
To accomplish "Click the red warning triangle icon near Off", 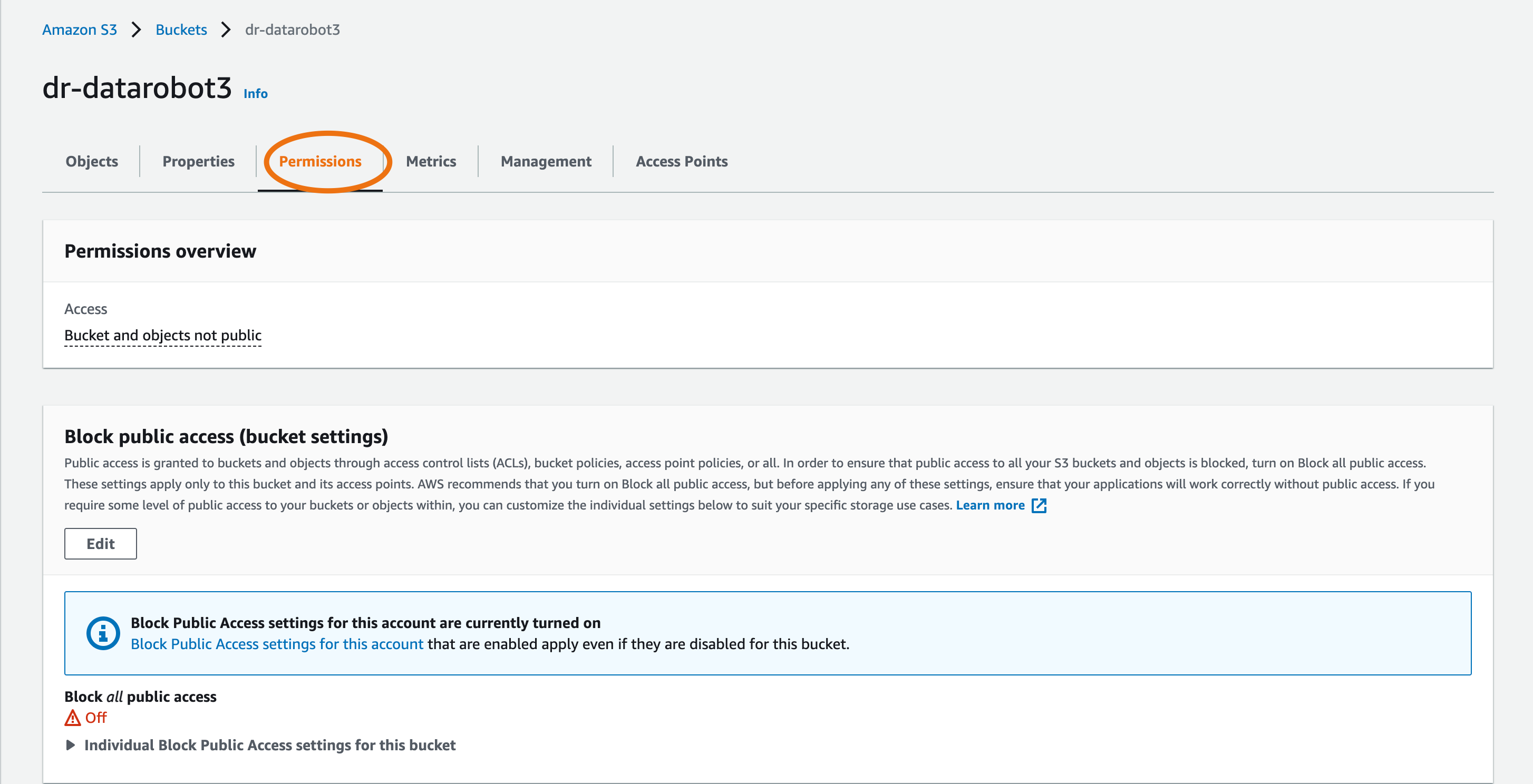I will 72,718.
